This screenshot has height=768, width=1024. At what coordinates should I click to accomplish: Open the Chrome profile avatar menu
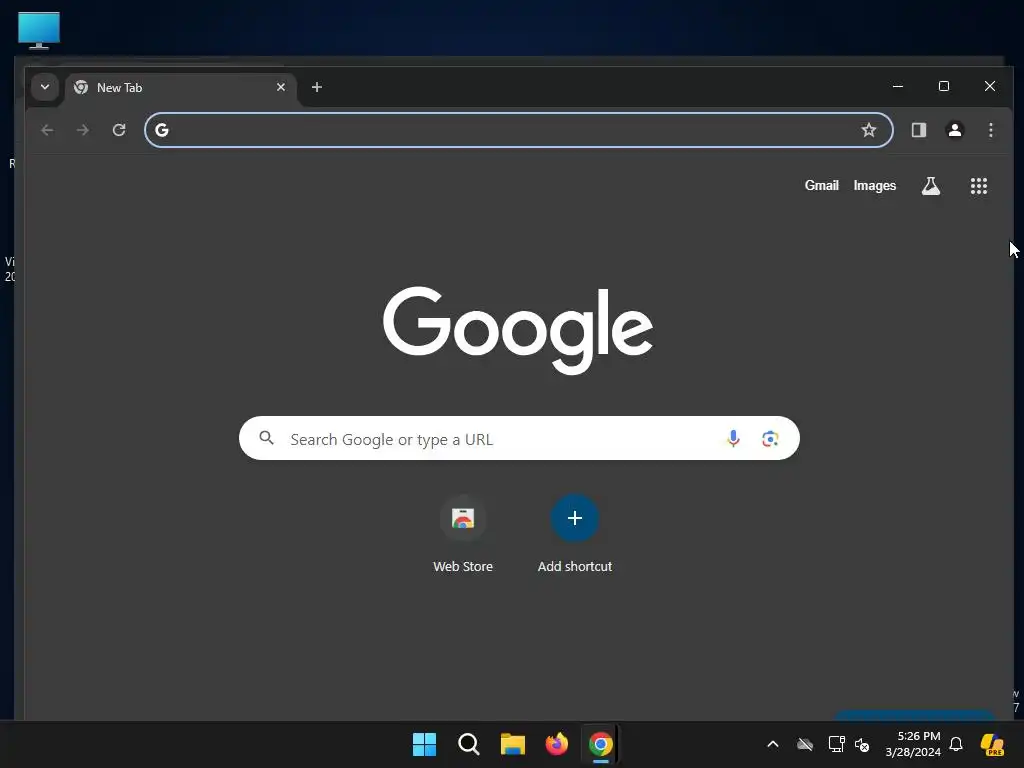tap(955, 130)
